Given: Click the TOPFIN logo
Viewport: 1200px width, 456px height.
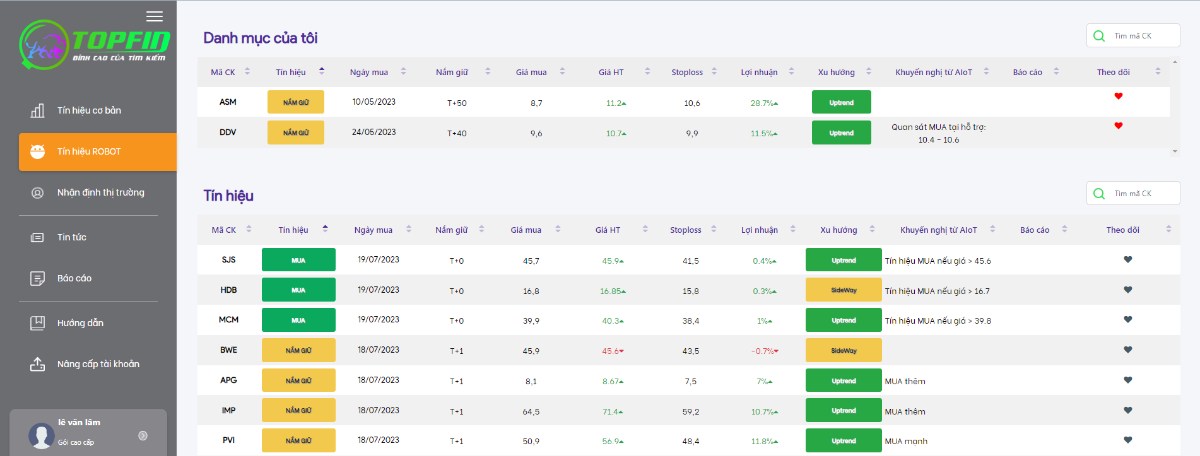Looking at the screenshot, I should [95, 45].
